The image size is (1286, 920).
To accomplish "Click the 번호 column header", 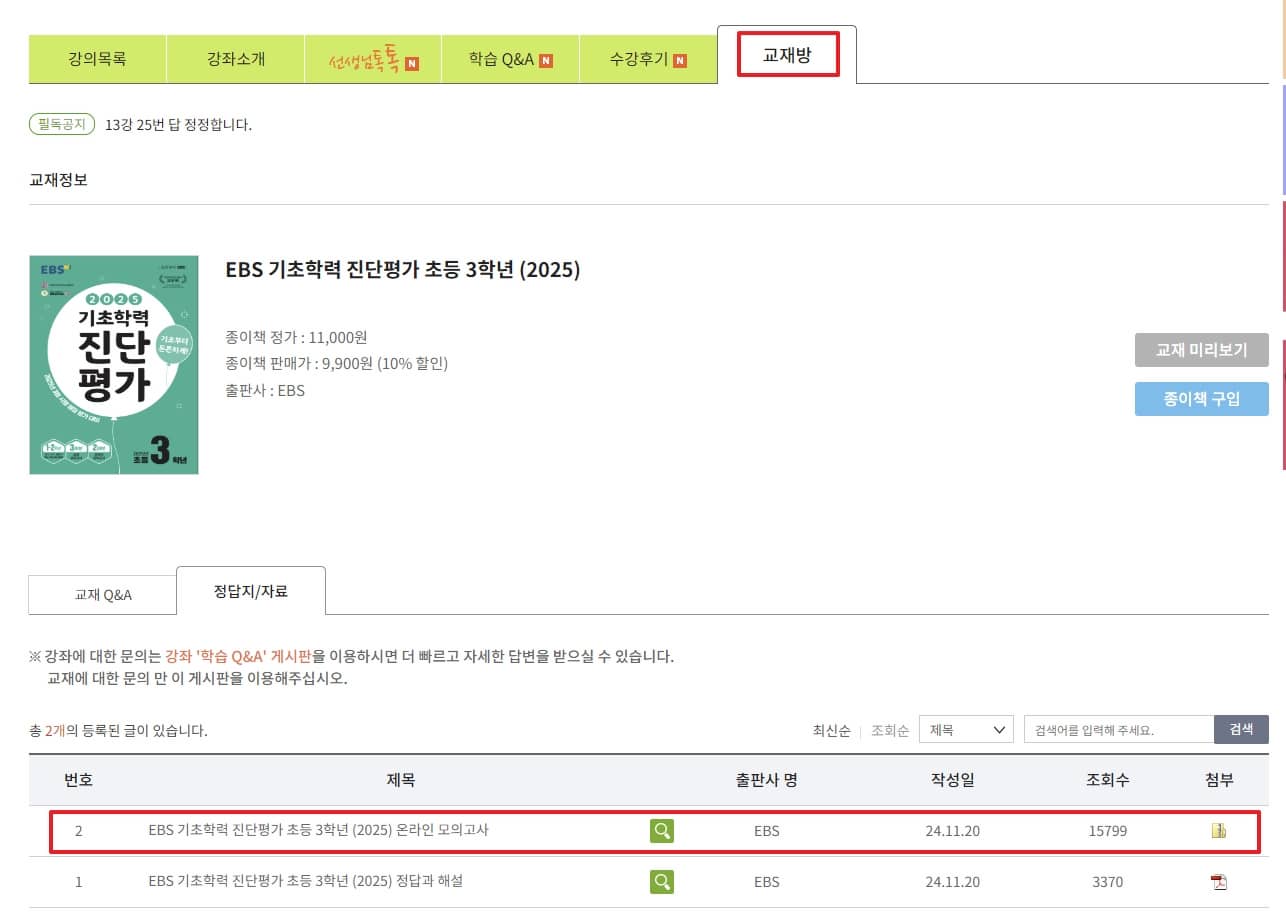I will coord(78,780).
